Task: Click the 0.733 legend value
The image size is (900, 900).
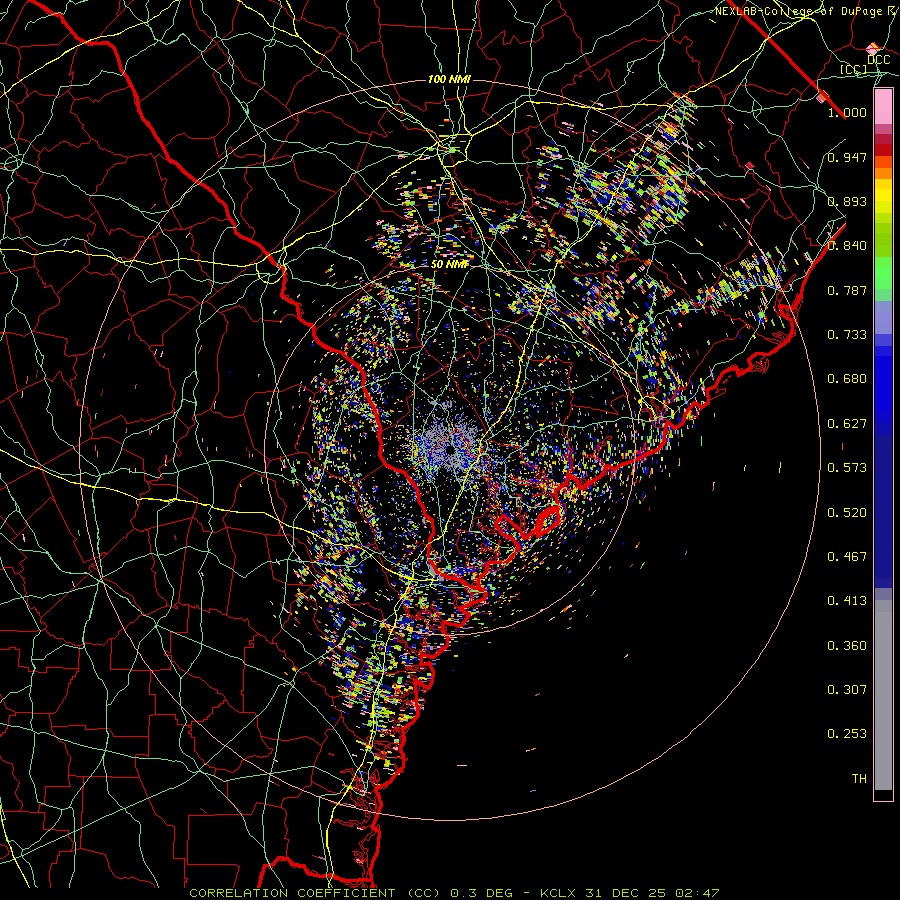Action: pyautogui.click(x=847, y=335)
